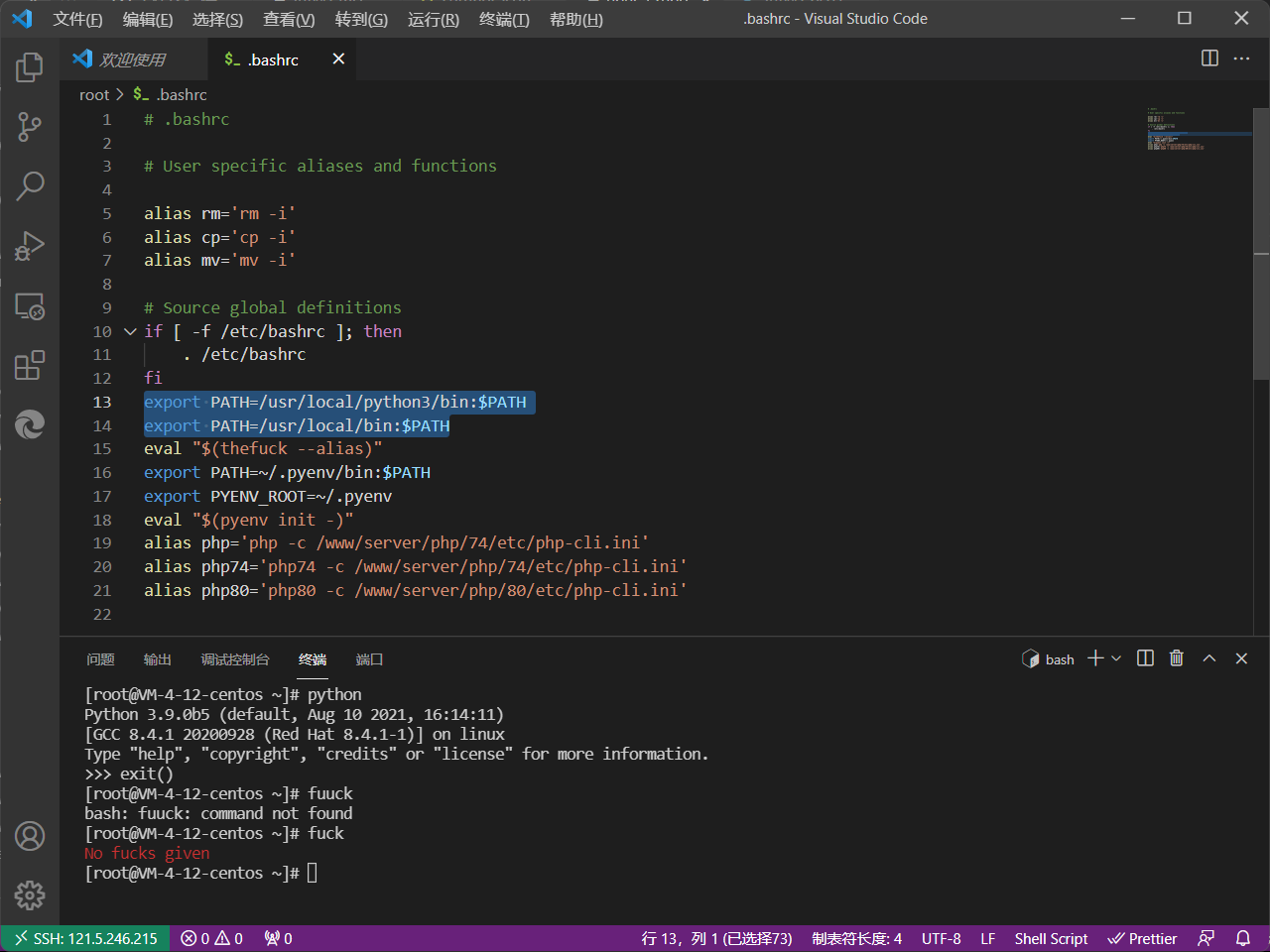Change tab size setting in status bar

click(x=857, y=938)
